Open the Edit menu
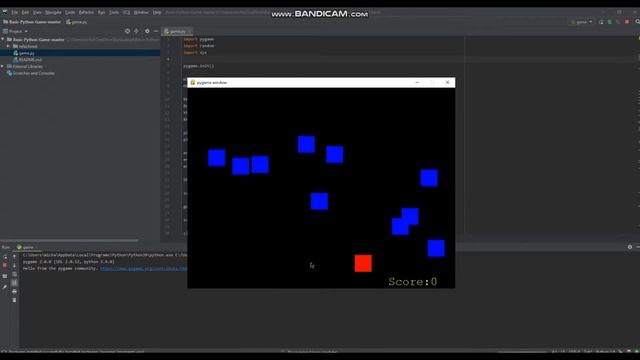This screenshot has height=360, width=640. pos(25,13)
